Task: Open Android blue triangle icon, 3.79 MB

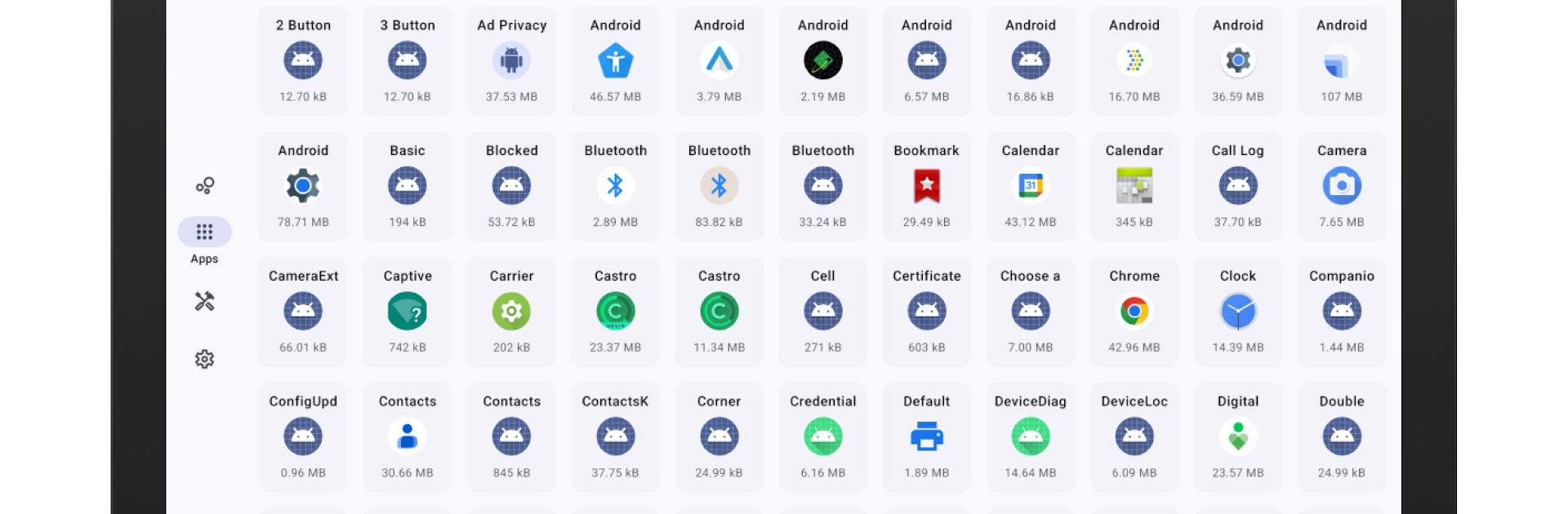Action: 719,60
